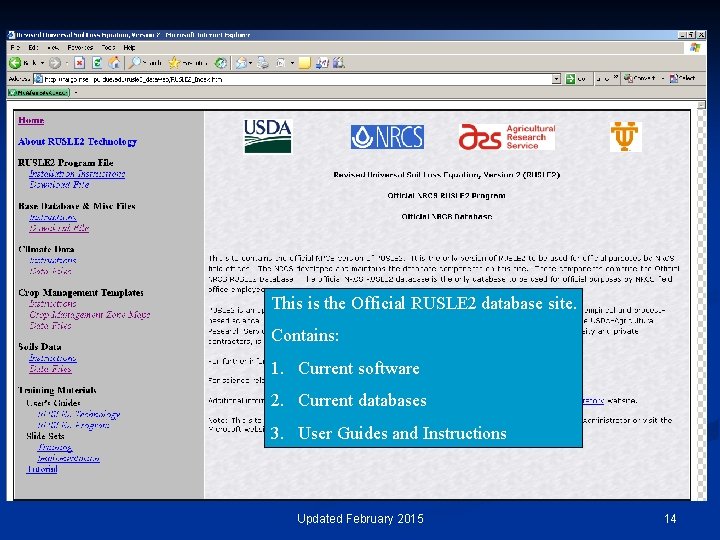The image size is (720, 540).
Task: Click the Windows flag logo in the menu bar
Action: [695, 48]
